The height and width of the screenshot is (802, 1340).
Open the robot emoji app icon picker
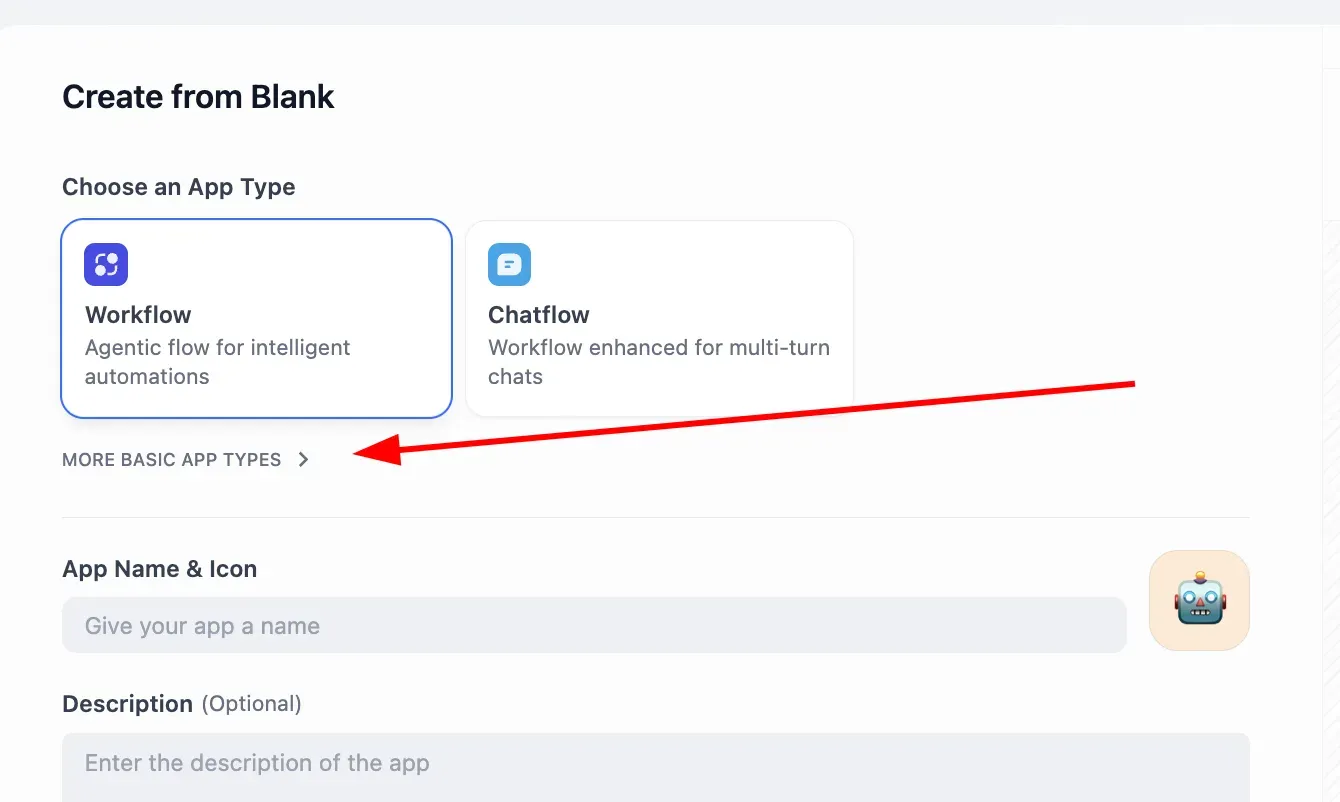pyautogui.click(x=1200, y=600)
